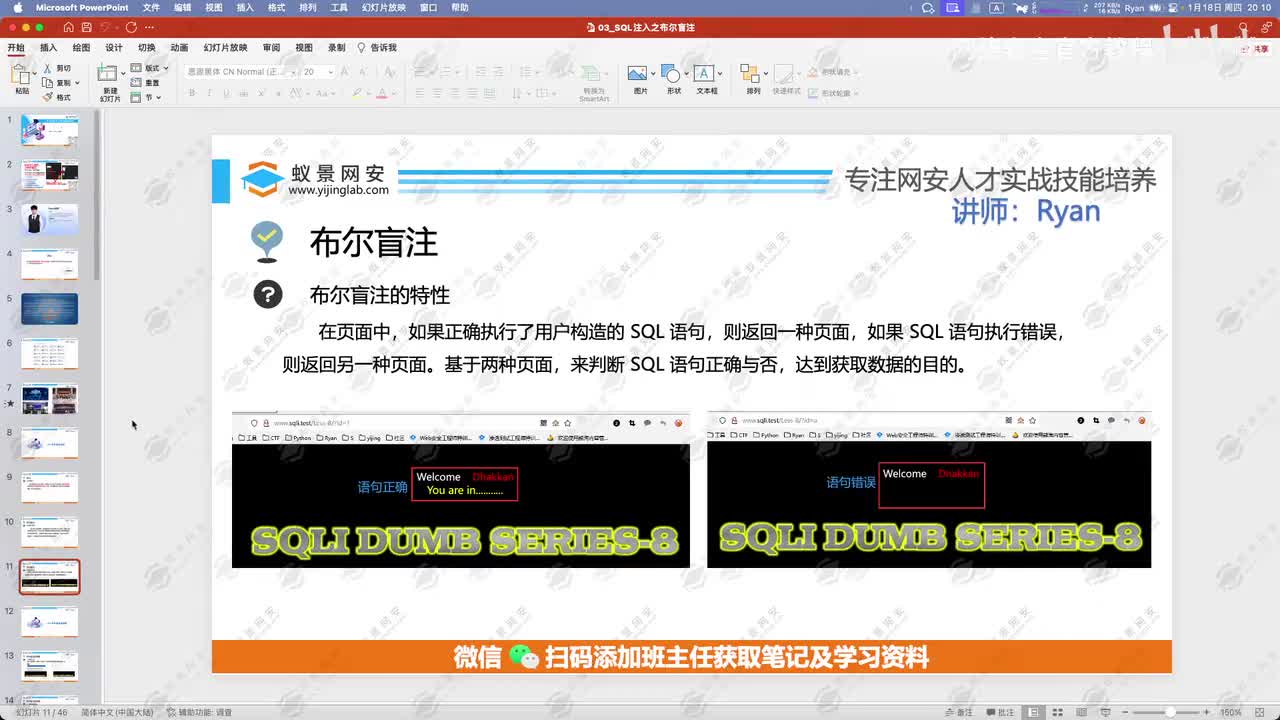Save the presentation with the floppy disk icon

87,27
